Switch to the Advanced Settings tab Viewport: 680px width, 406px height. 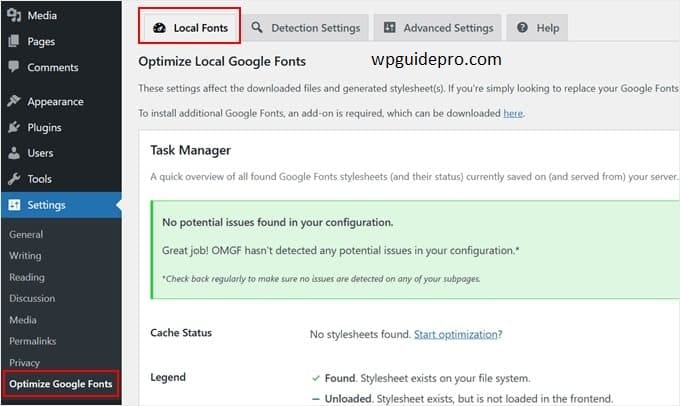pos(438,28)
